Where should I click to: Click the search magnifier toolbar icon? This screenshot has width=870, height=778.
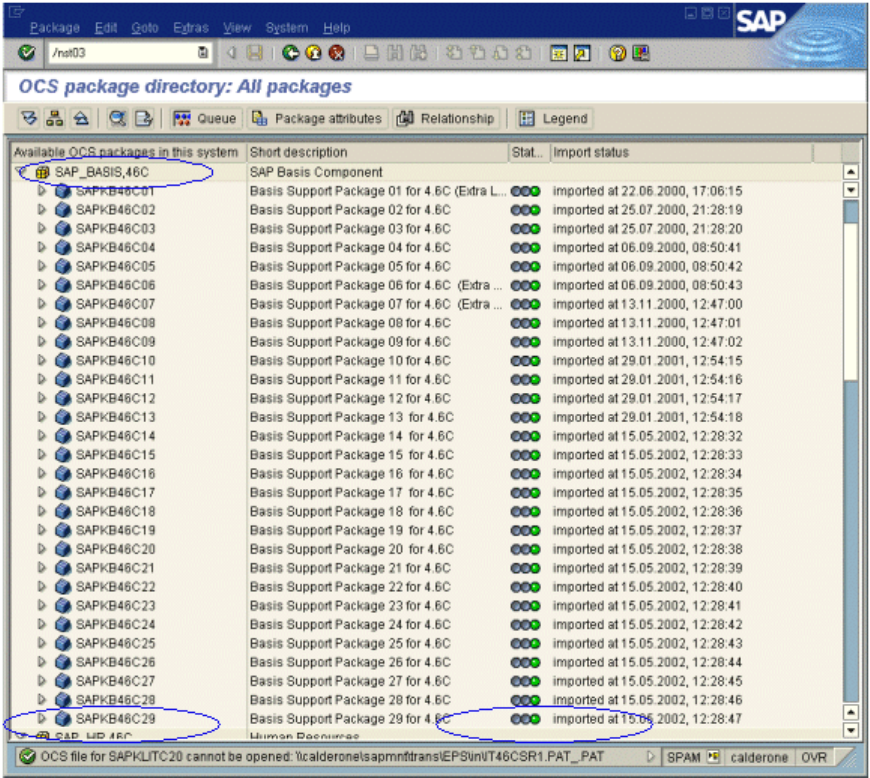tap(117, 118)
